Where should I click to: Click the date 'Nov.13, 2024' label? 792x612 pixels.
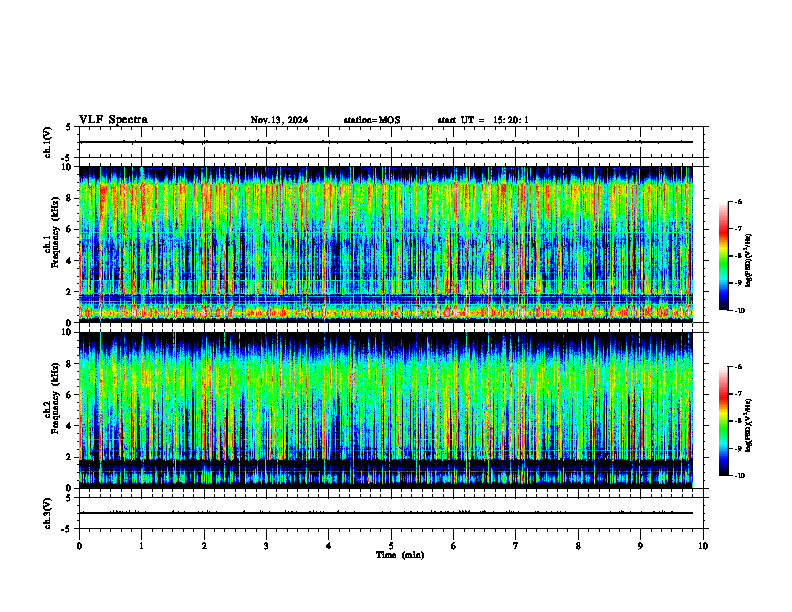(279, 120)
